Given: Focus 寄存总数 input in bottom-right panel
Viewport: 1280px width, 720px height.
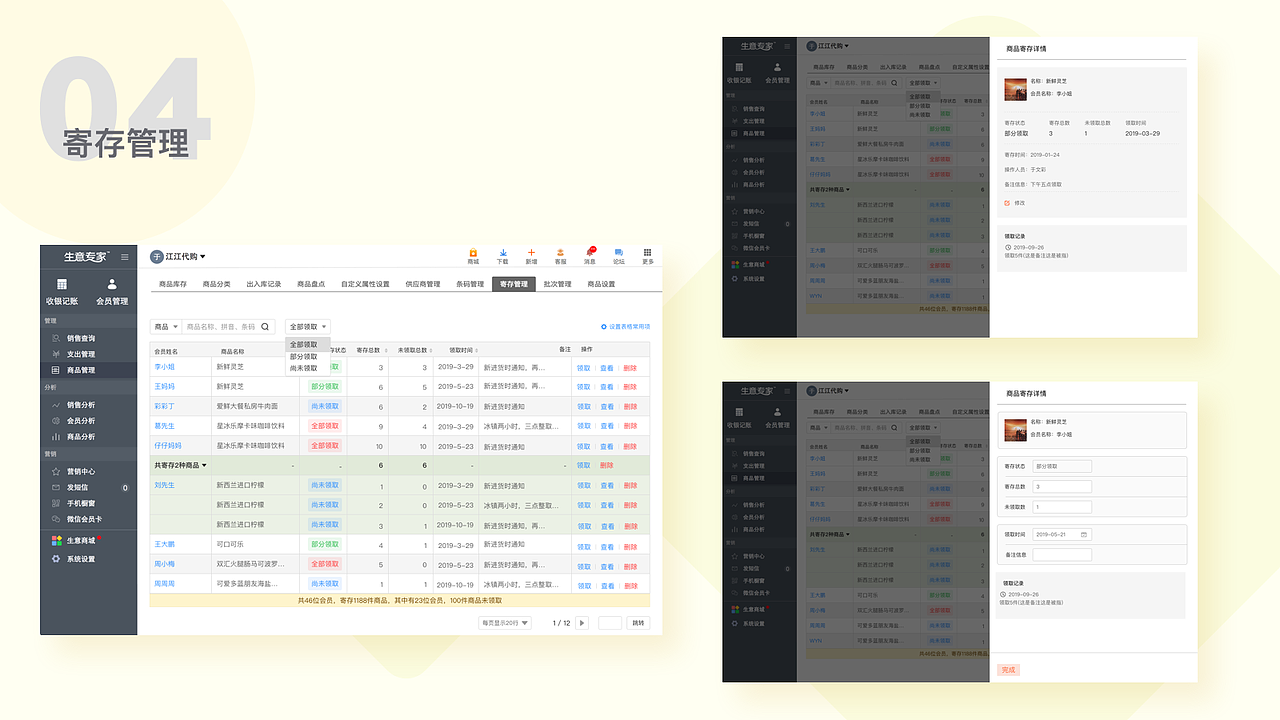Looking at the screenshot, I should coord(1062,486).
